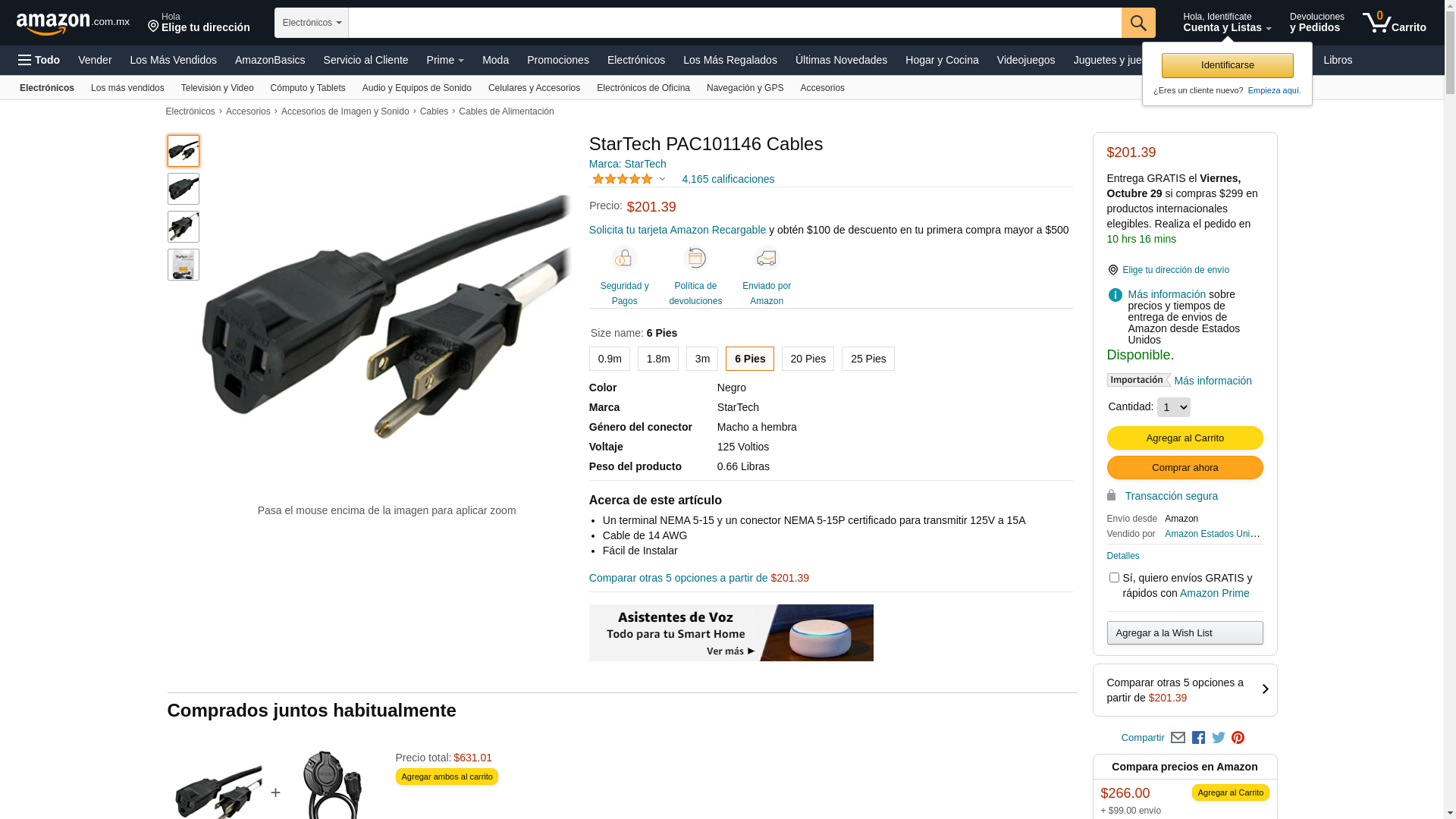This screenshot has width=1456, height=819.
Task: Open the Todo hamburger menu
Action: pyautogui.click(x=39, y=60)
